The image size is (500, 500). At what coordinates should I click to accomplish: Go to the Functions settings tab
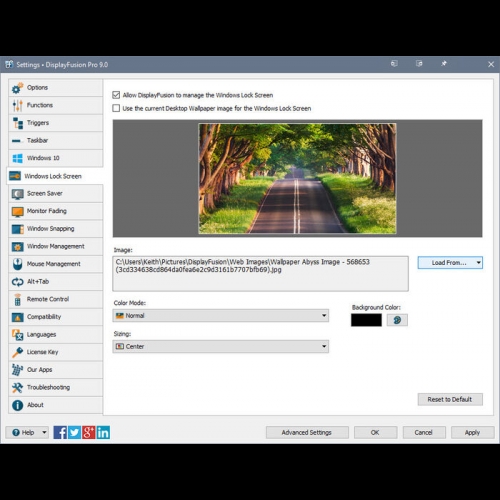56,105
